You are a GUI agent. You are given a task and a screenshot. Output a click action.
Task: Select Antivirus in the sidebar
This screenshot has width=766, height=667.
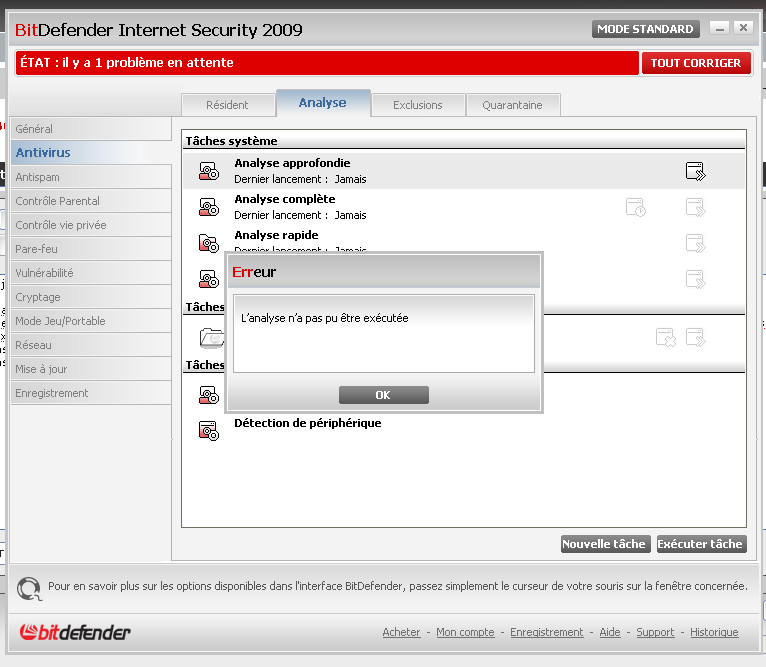[91, 152]
